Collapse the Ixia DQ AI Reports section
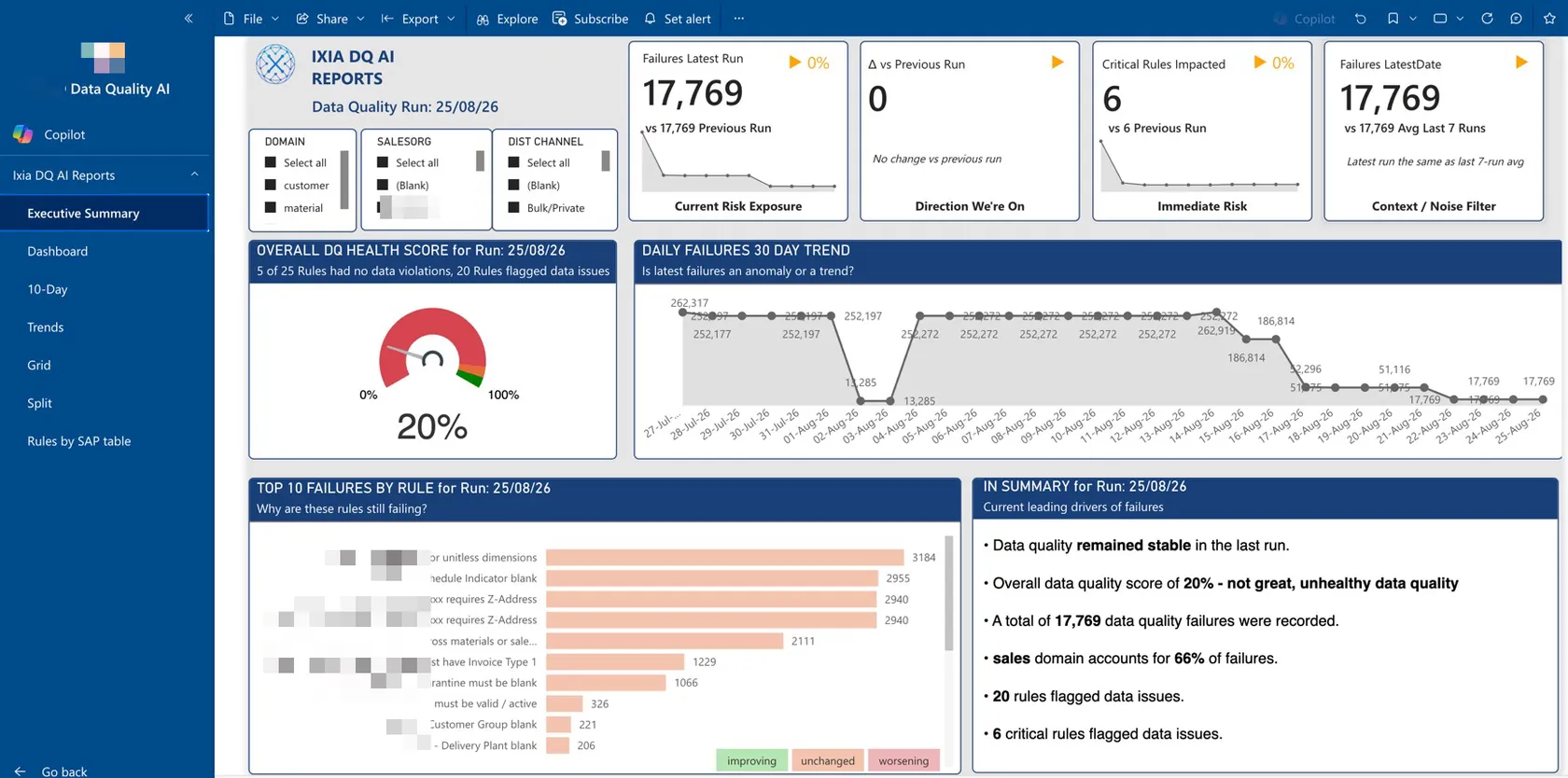Image resolution: width=1568 pixels, height=778 pixels. (194, 174)
